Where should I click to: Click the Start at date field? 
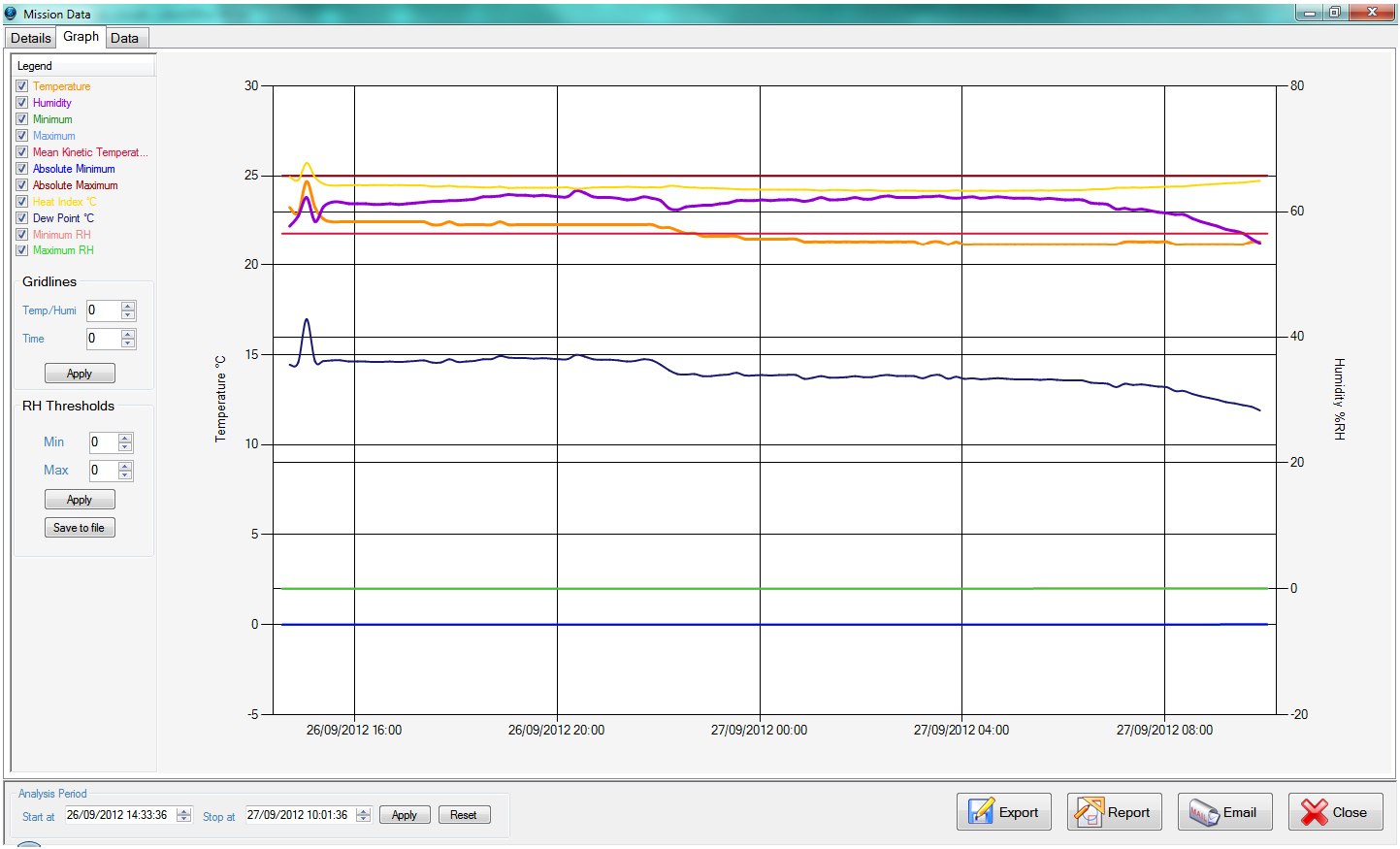(x=120, y=815)
